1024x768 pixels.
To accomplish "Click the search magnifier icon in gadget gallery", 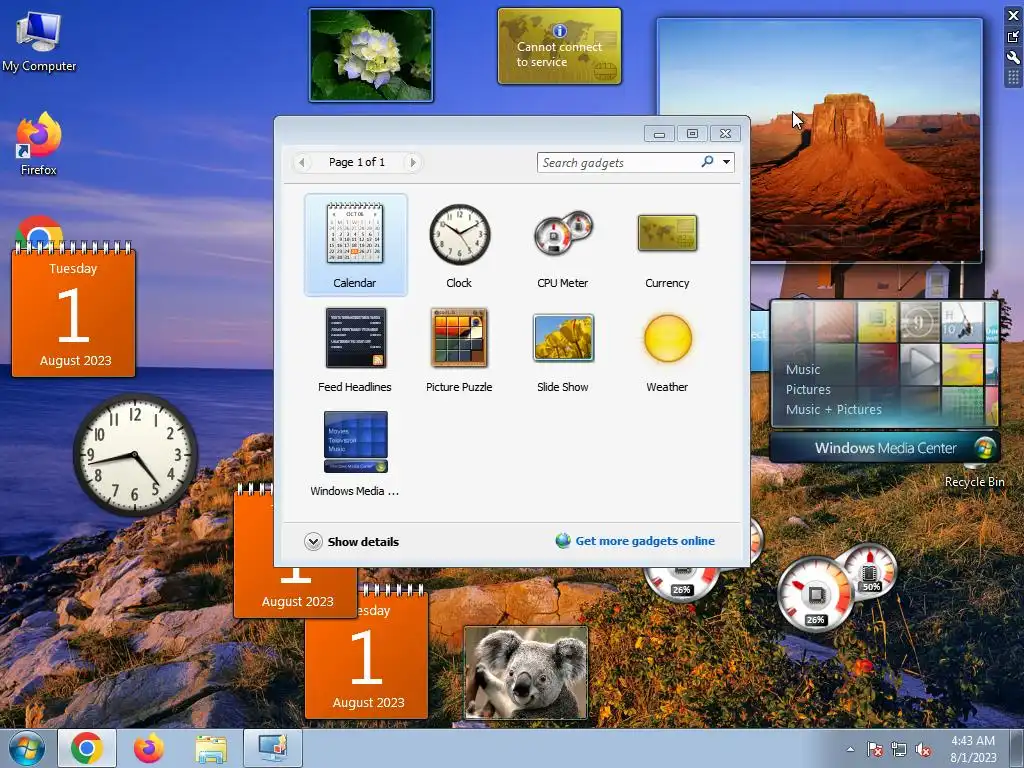I will 707,161.
